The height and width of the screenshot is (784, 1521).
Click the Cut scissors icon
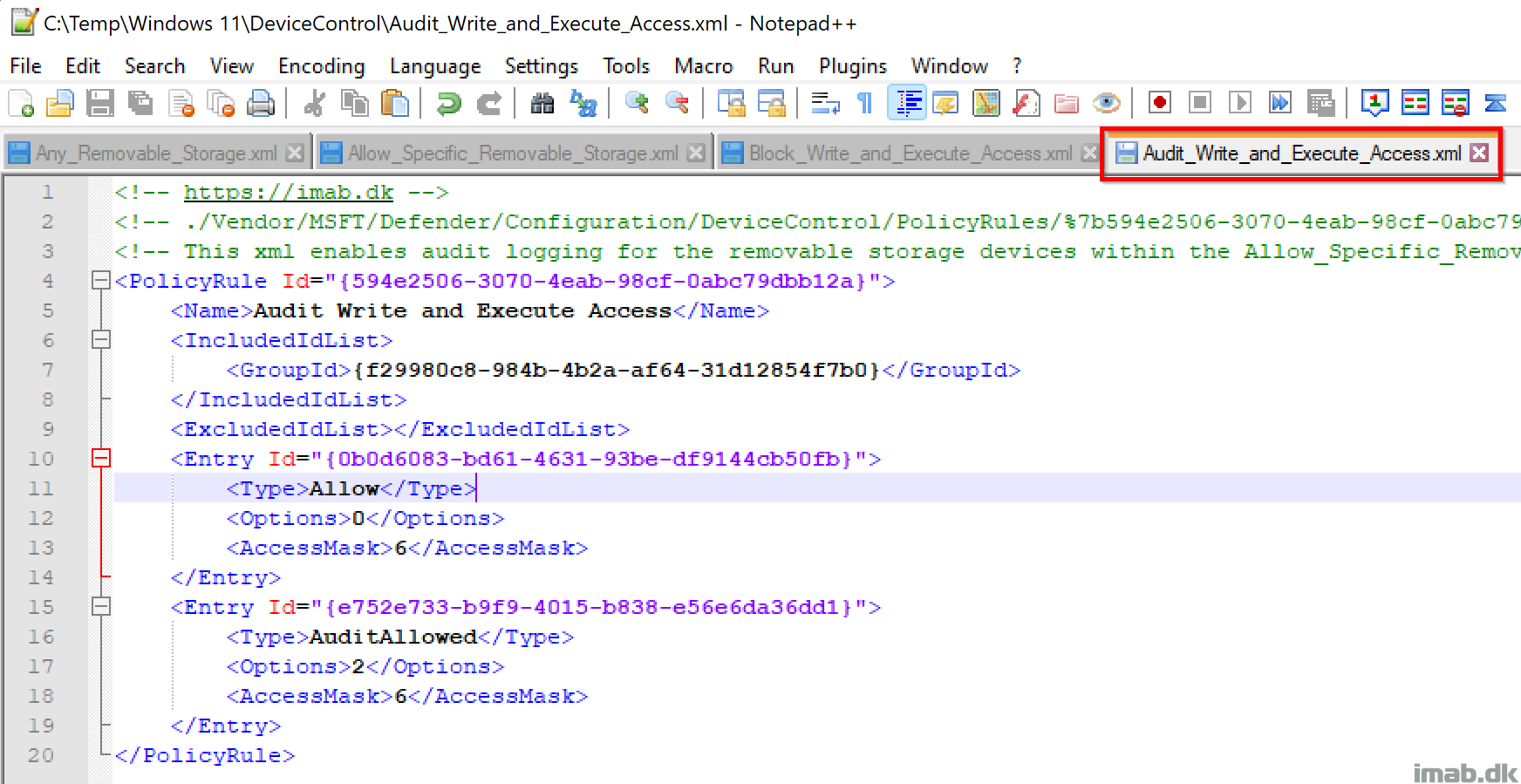[x=314, y=103]
